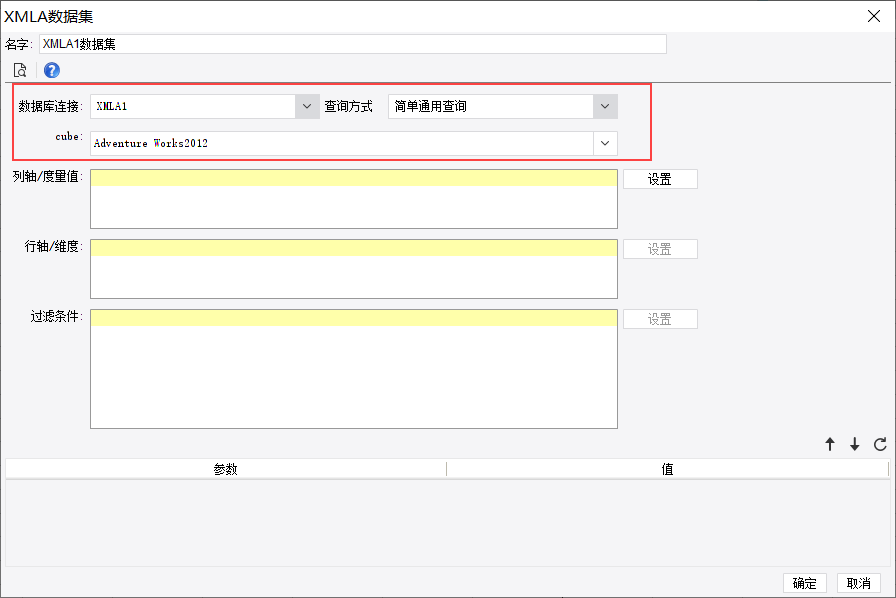Click the Adventure Works2012 cube field
Screen dimensions: 896x598
pos(342,143)
